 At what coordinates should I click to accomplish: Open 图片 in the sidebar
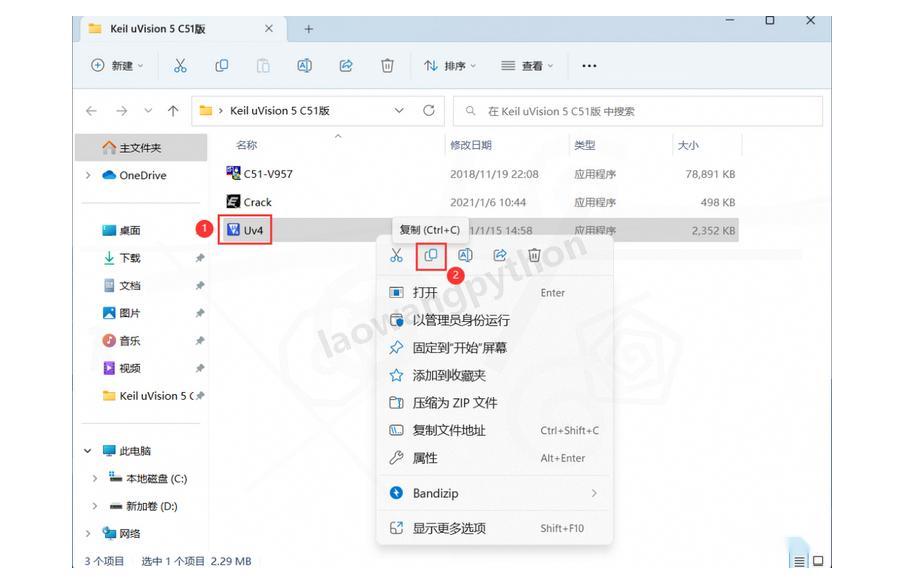[x=121, y=313]
